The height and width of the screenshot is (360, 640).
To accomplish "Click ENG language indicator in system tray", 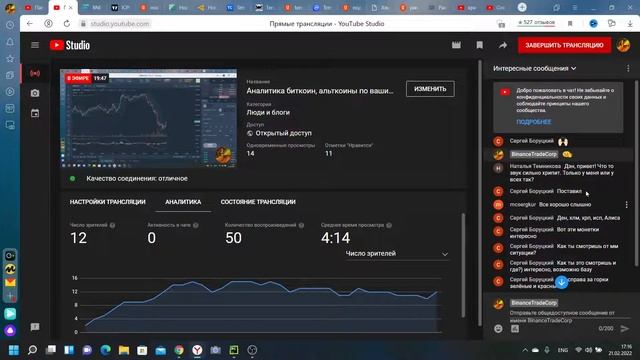I will 563,350.
